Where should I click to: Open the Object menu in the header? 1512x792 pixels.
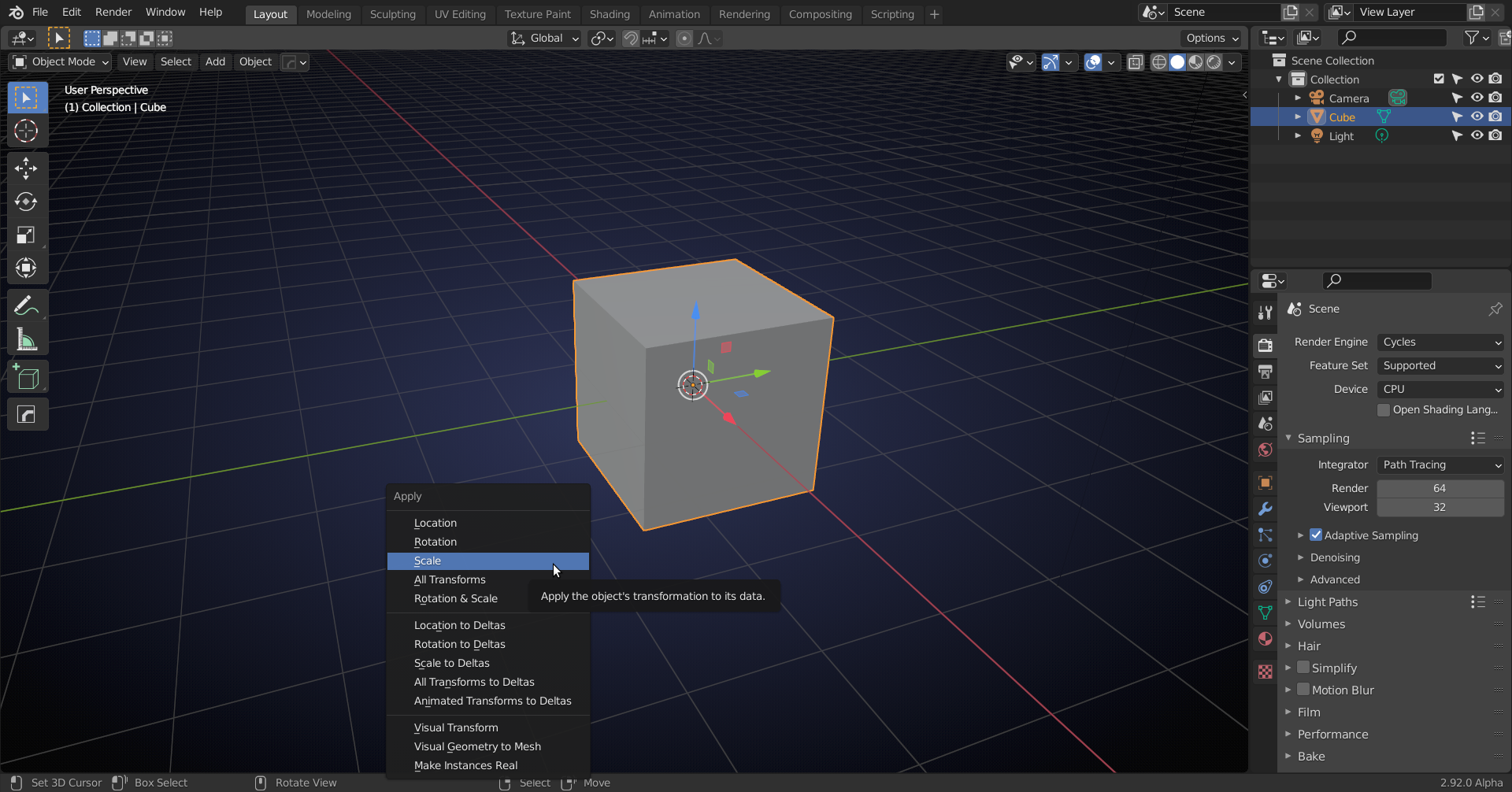pyautogui.click(x=254, y=61)
